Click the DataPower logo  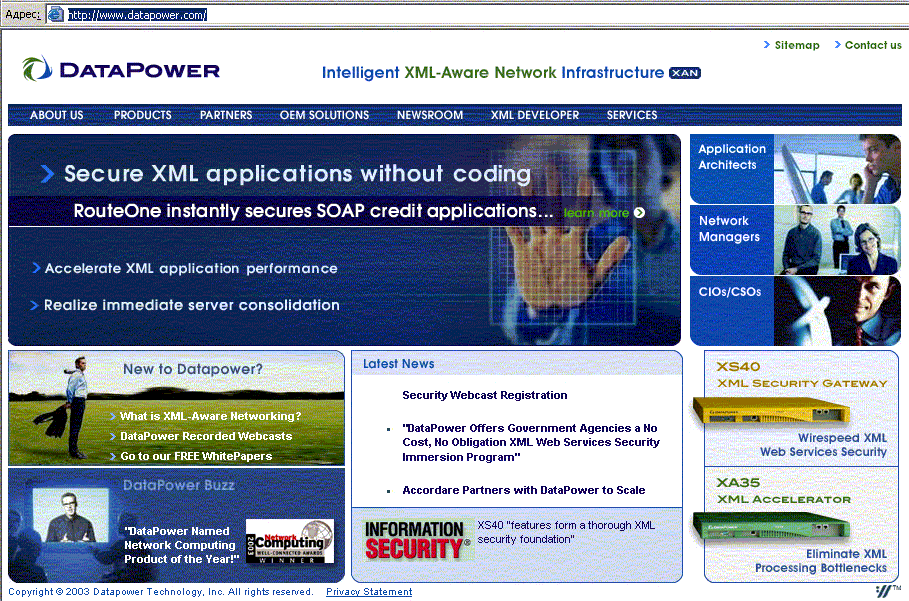pyautogui.click(x=121, y=69)
